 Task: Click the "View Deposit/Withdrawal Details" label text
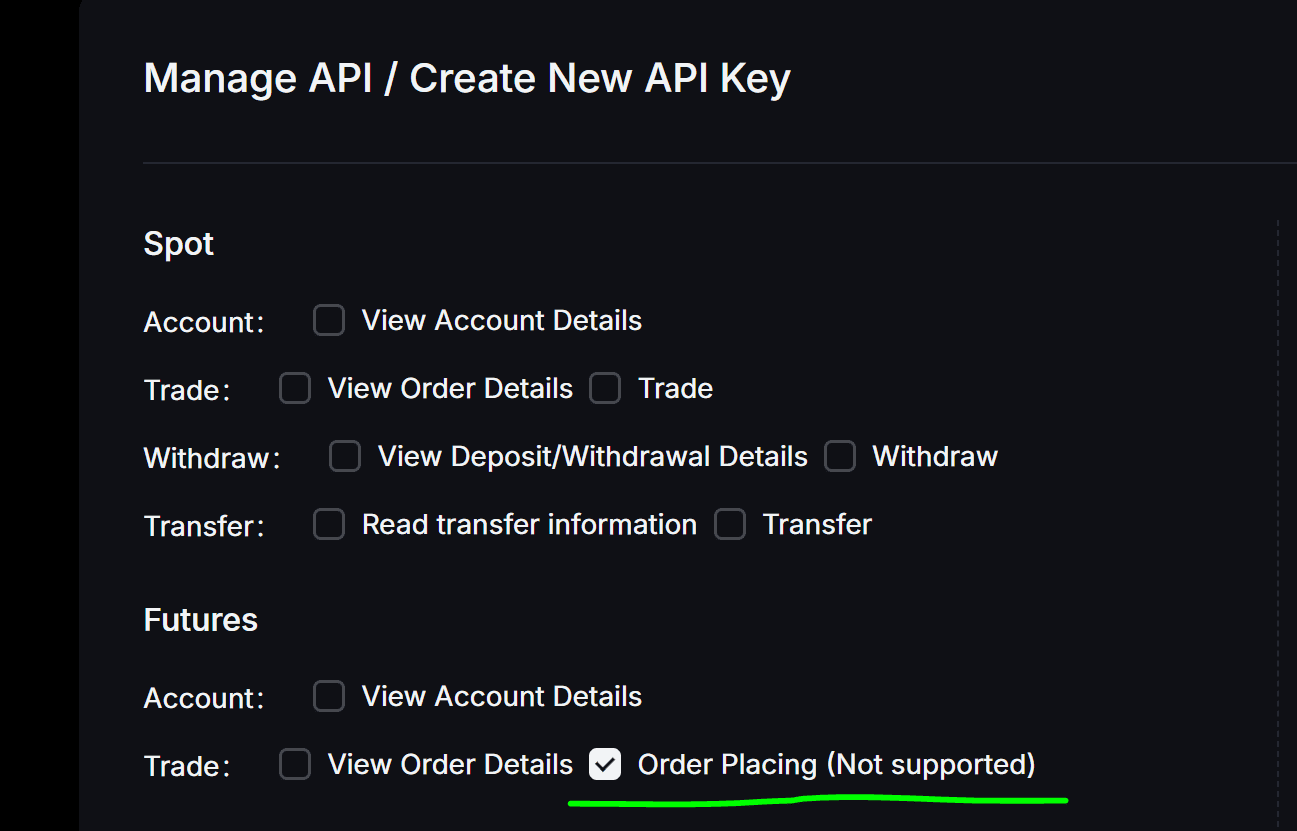[x=592, y=457]
